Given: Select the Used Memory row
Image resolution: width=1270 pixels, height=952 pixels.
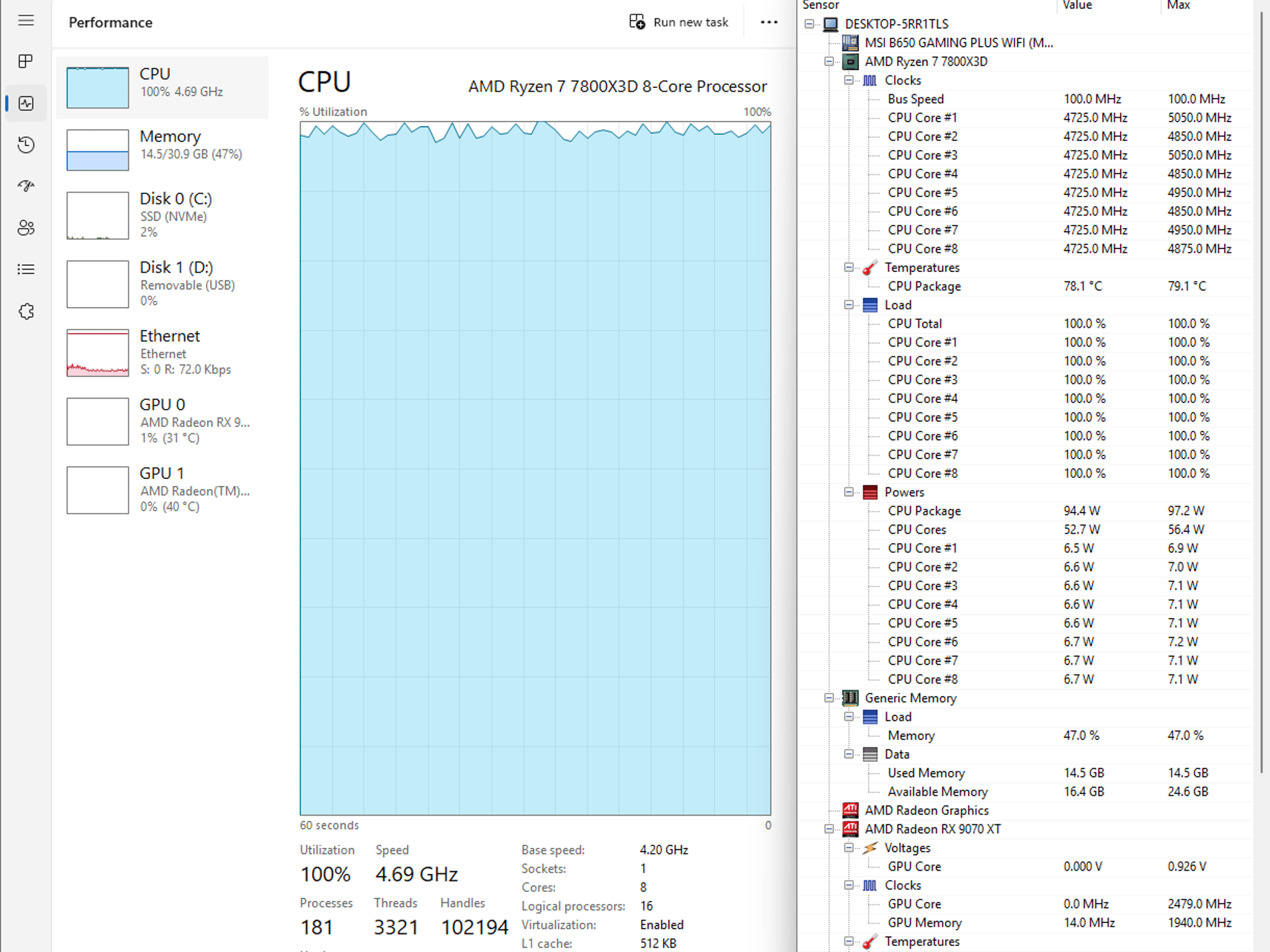Looking at the screenshot, I should tap(1026, 773).
